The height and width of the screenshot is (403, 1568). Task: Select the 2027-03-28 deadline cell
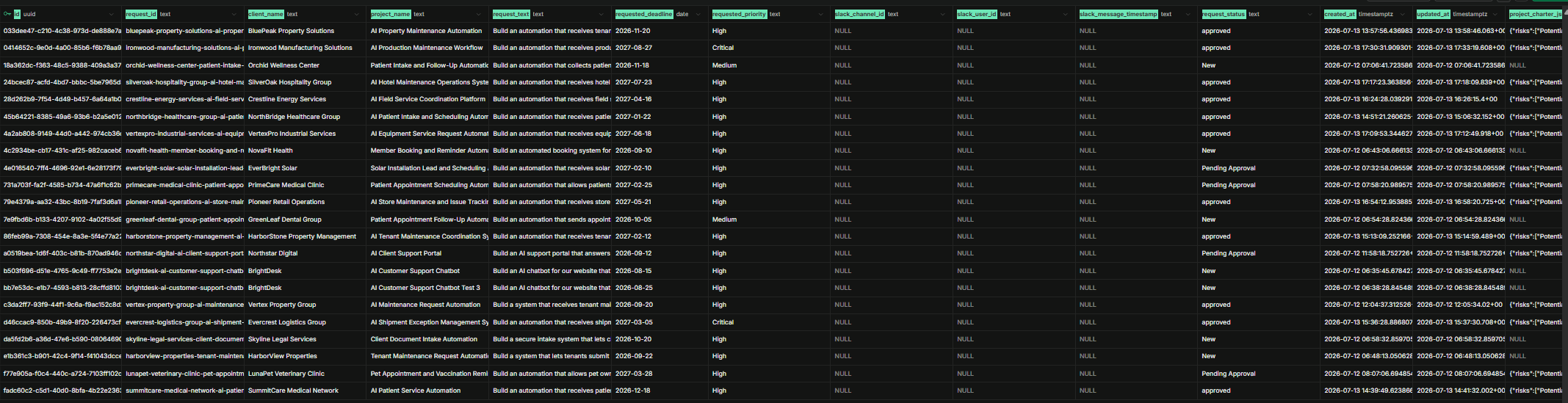[660, 374]
